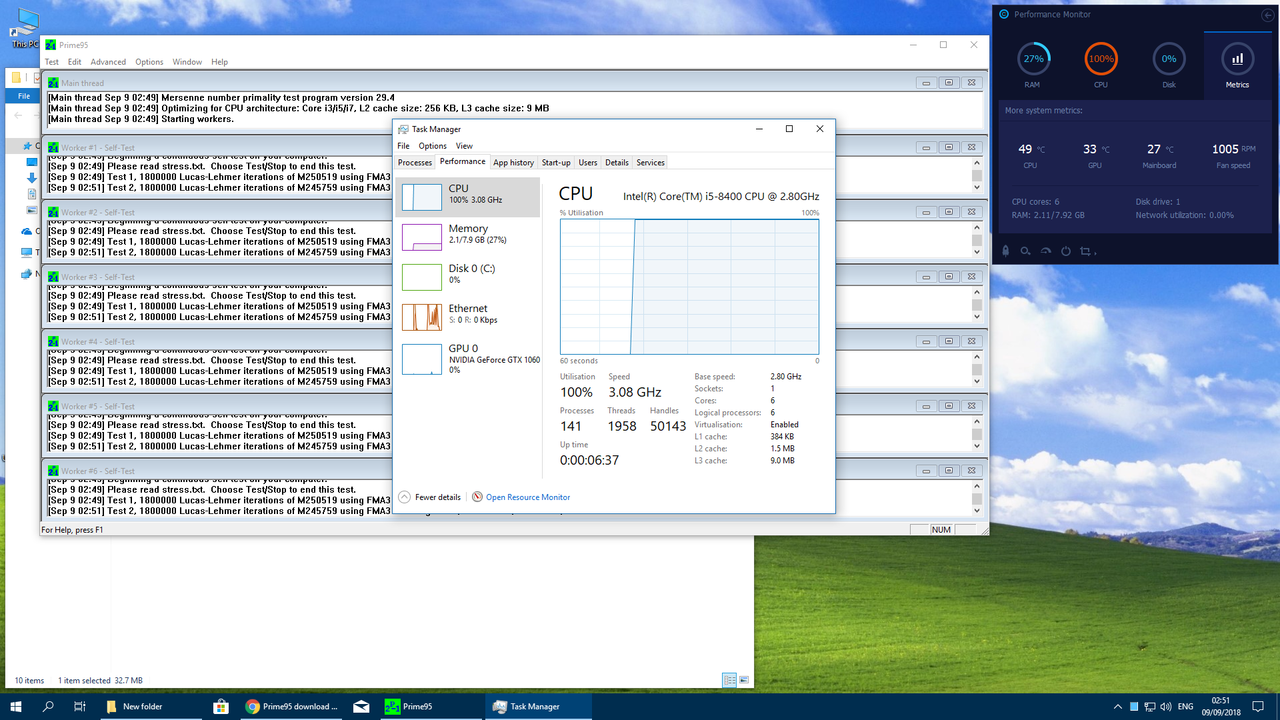Open the File tab in File Explorer
1280x720 pixels.
click(22, 97)
